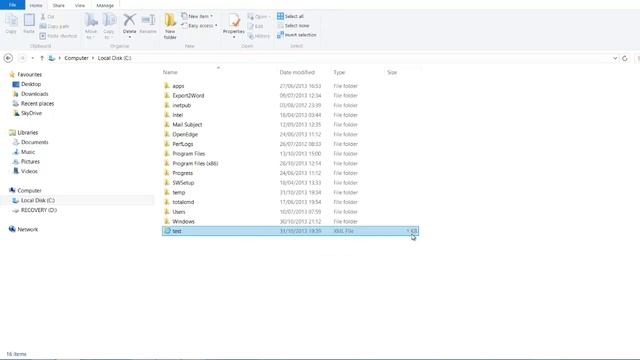Image resolution: width=640 pixels, height=360 pixels.
Task: Click the Forward navigation arrow
Action: click(22, 58)
